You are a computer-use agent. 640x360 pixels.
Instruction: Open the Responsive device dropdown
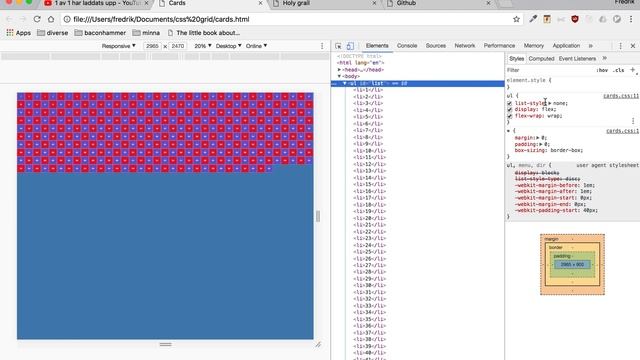[x=118, y=46]
